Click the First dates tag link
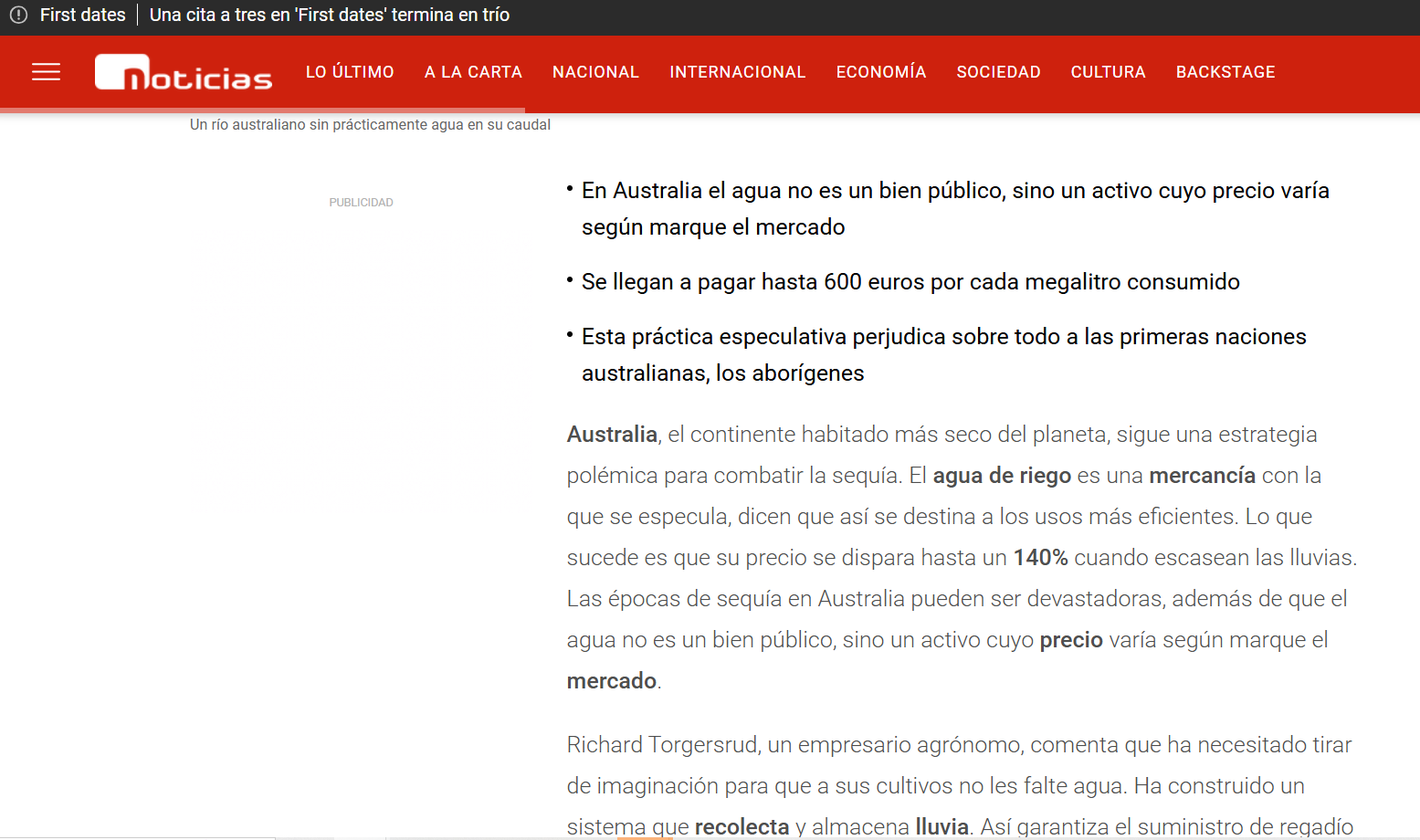Viewport: 1420px width, 840px height. pos(82,15)
